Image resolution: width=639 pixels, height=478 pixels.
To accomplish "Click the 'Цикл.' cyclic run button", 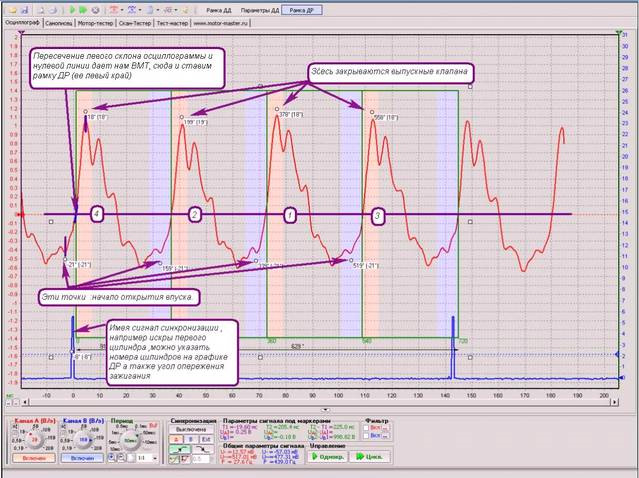I will (370, 457).
